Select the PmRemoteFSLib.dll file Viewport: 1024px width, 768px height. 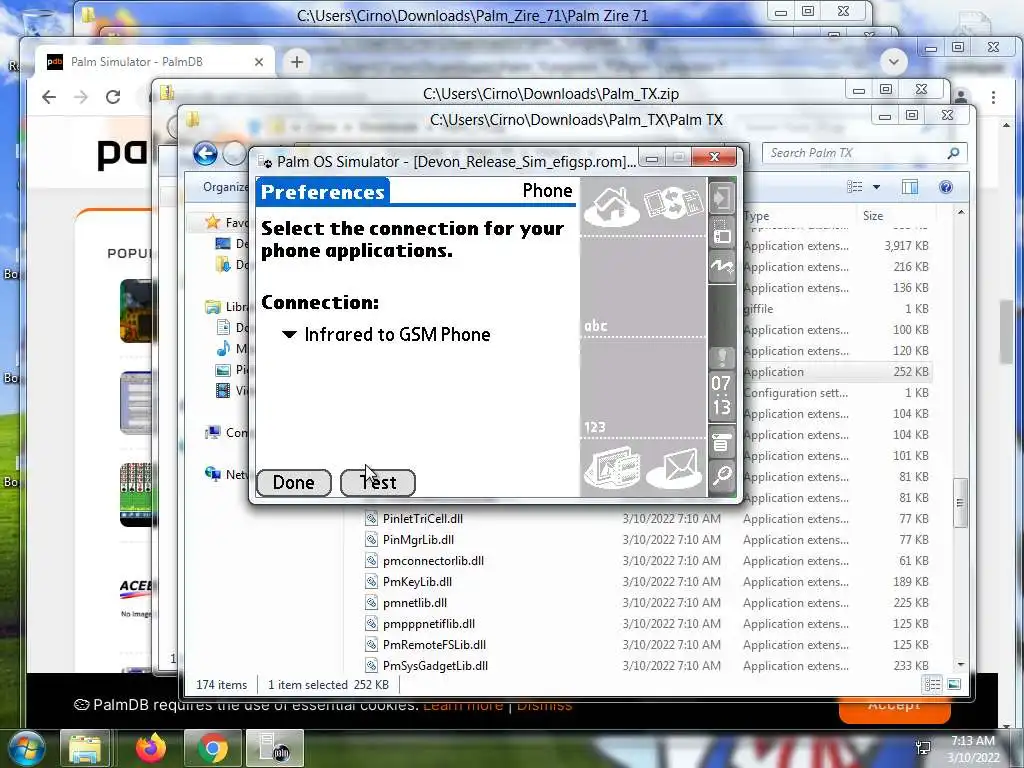pos(434,645)
